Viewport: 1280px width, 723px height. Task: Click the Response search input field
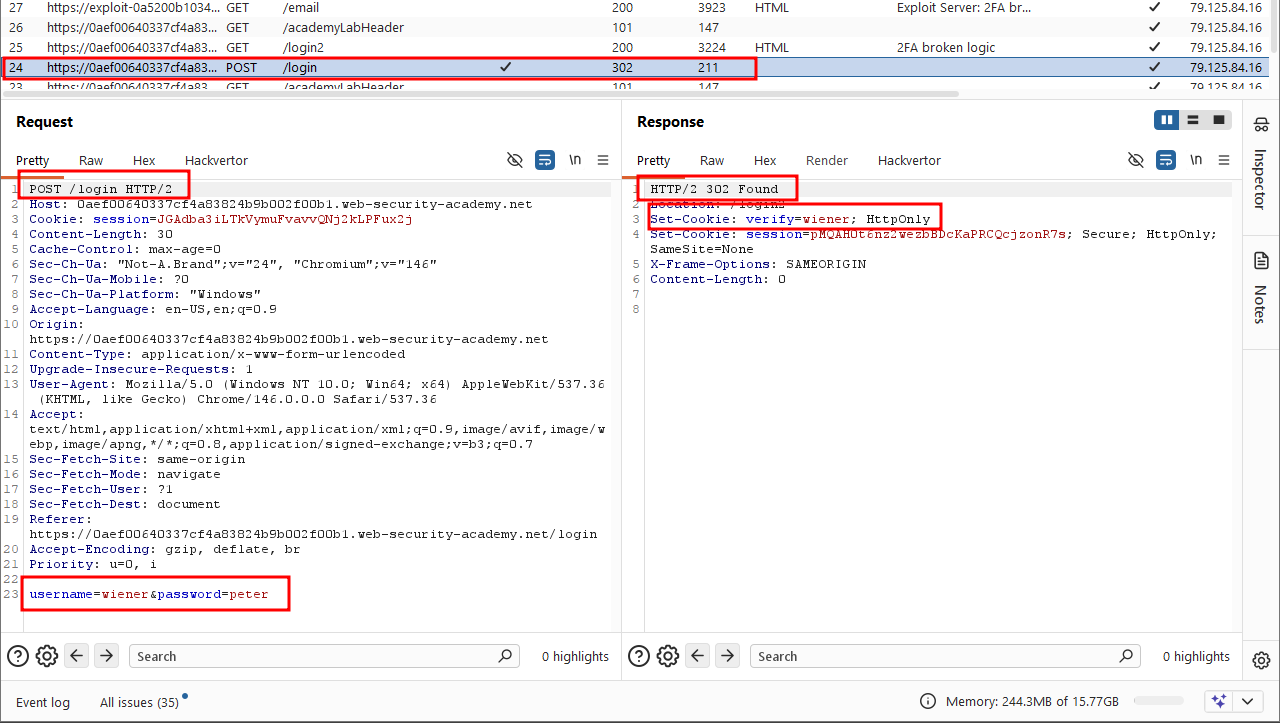coord(946,656)
